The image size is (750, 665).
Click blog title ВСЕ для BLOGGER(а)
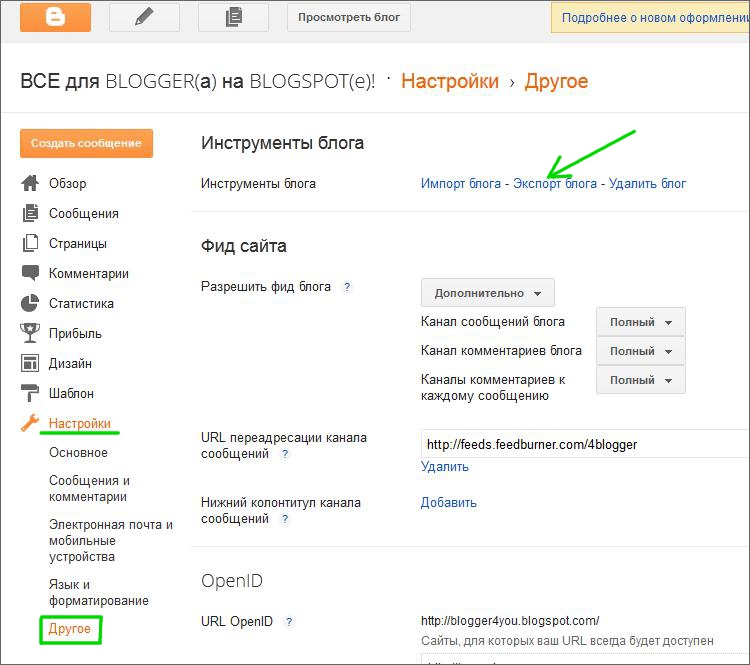198,81
